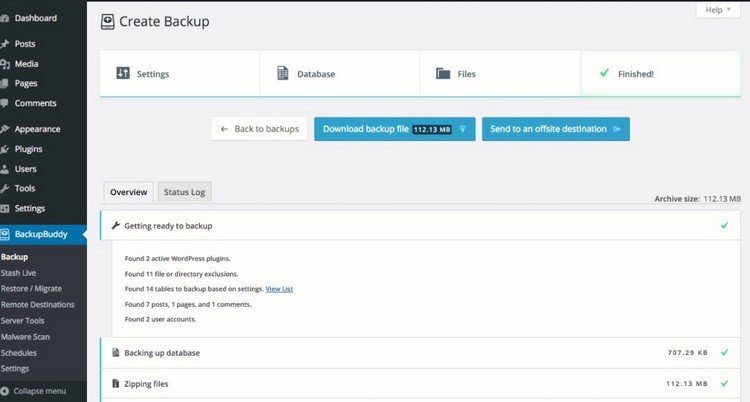Click the Getting ready to backup checkmark
Image resolution: width=750 pixels, height=402 pixels.
[x=724, y=225]
